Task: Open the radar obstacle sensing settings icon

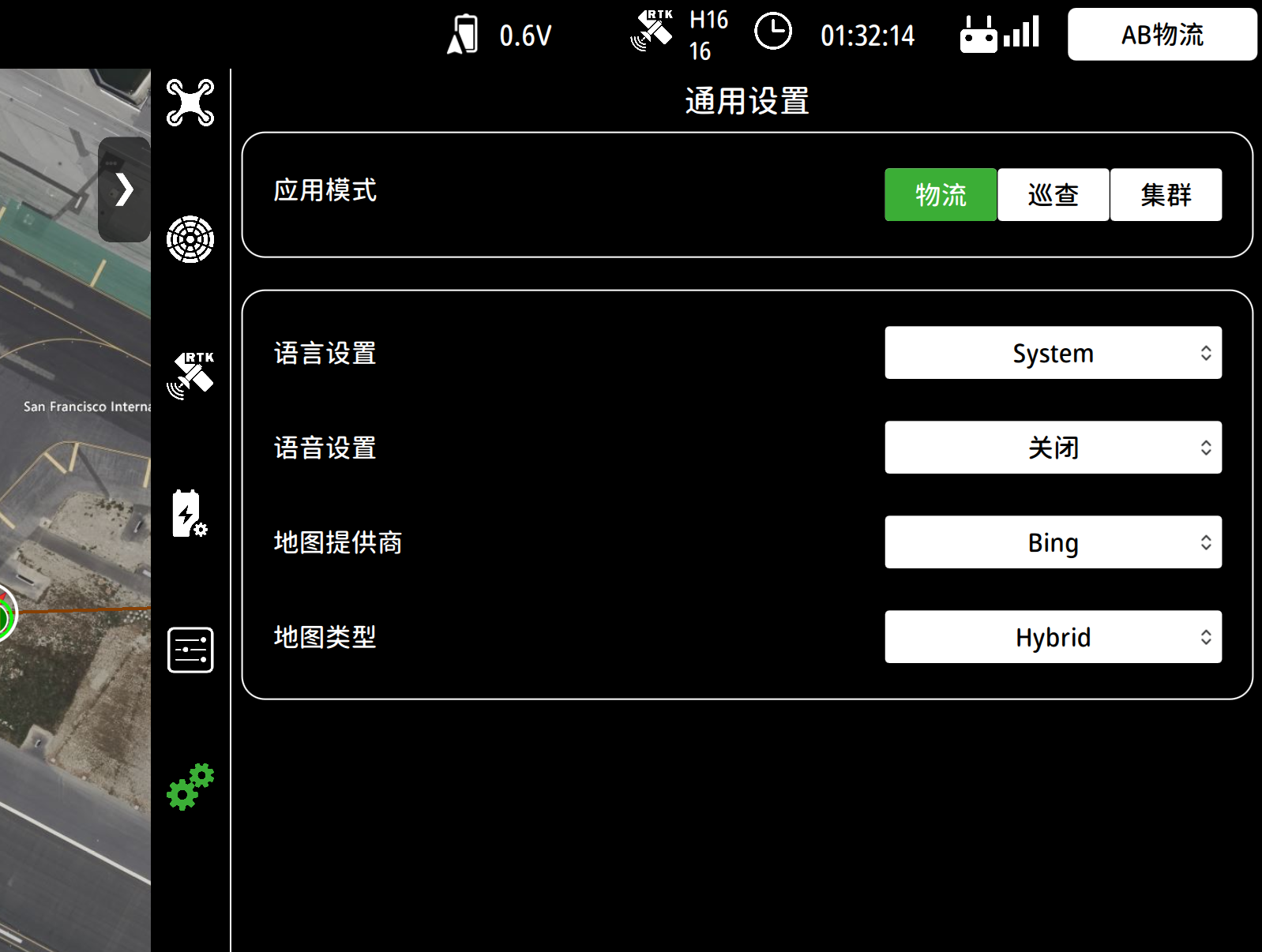Action: tap(190, 239)
